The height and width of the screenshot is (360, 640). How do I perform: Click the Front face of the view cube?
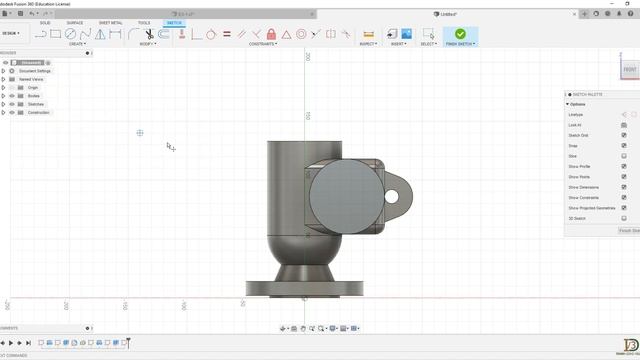pos(629,70)
